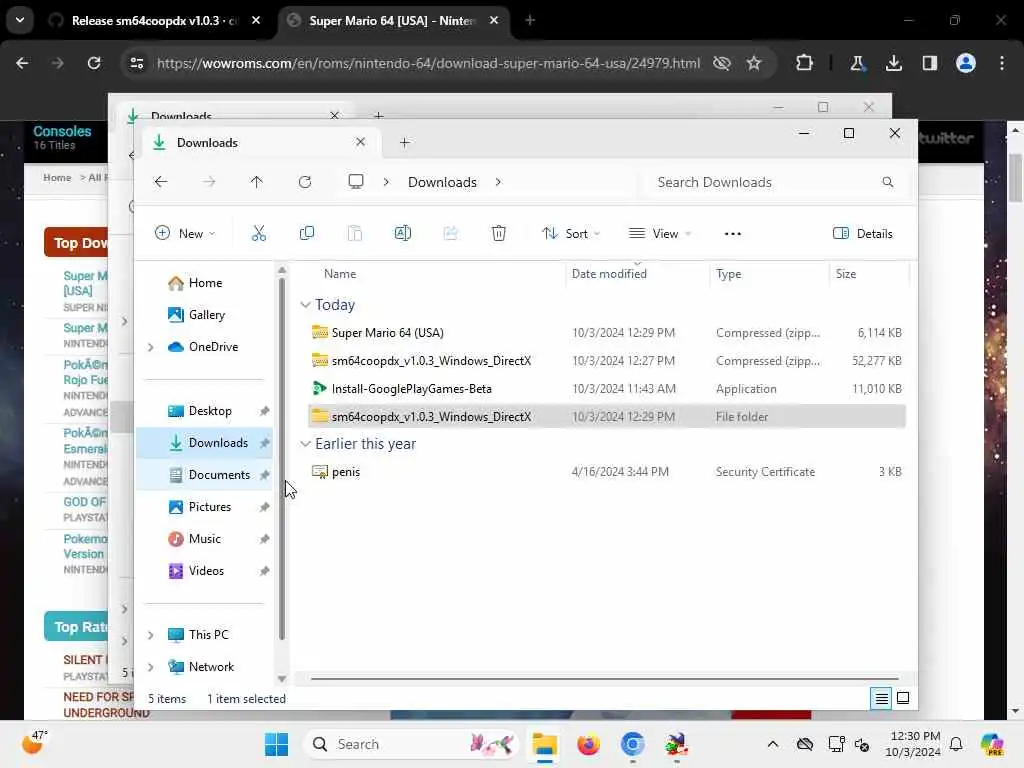1024x768 pixels.
Task: Select sm64coopdx_v1.0.3_Windows_DirectX File folder row
Action: pyautogui.click(x=607, y=417)
